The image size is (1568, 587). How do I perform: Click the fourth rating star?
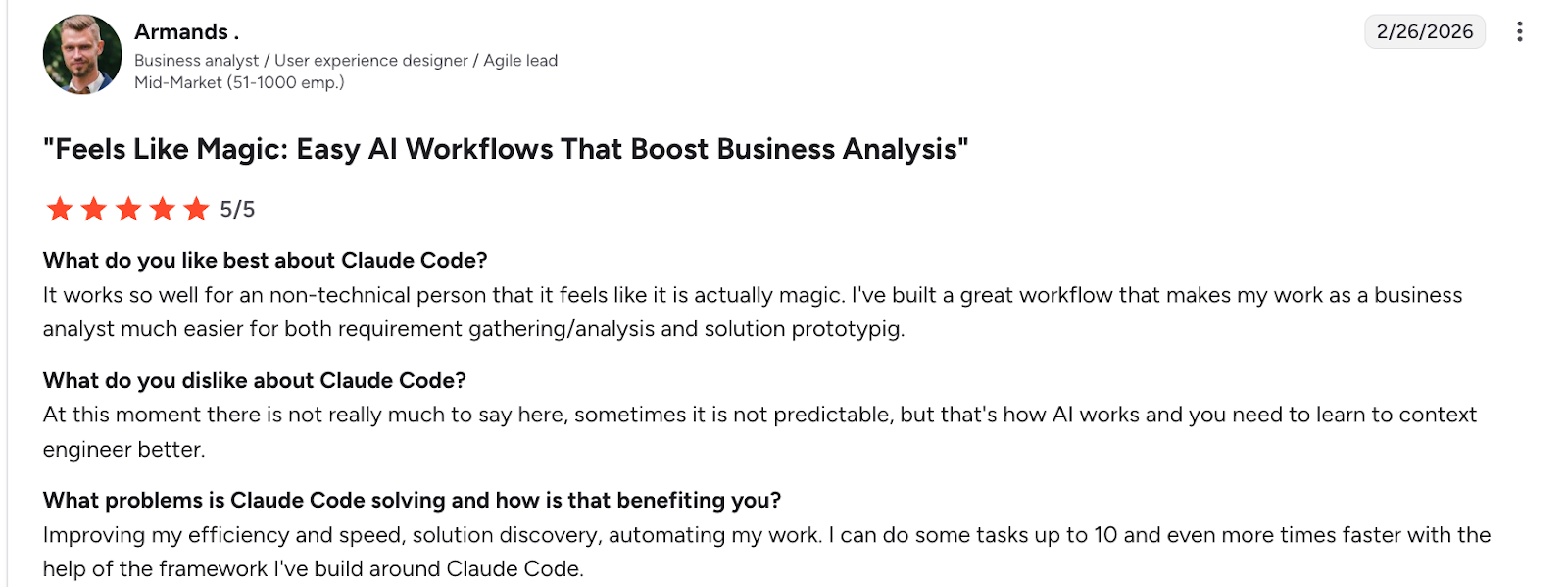pos(163,209)
